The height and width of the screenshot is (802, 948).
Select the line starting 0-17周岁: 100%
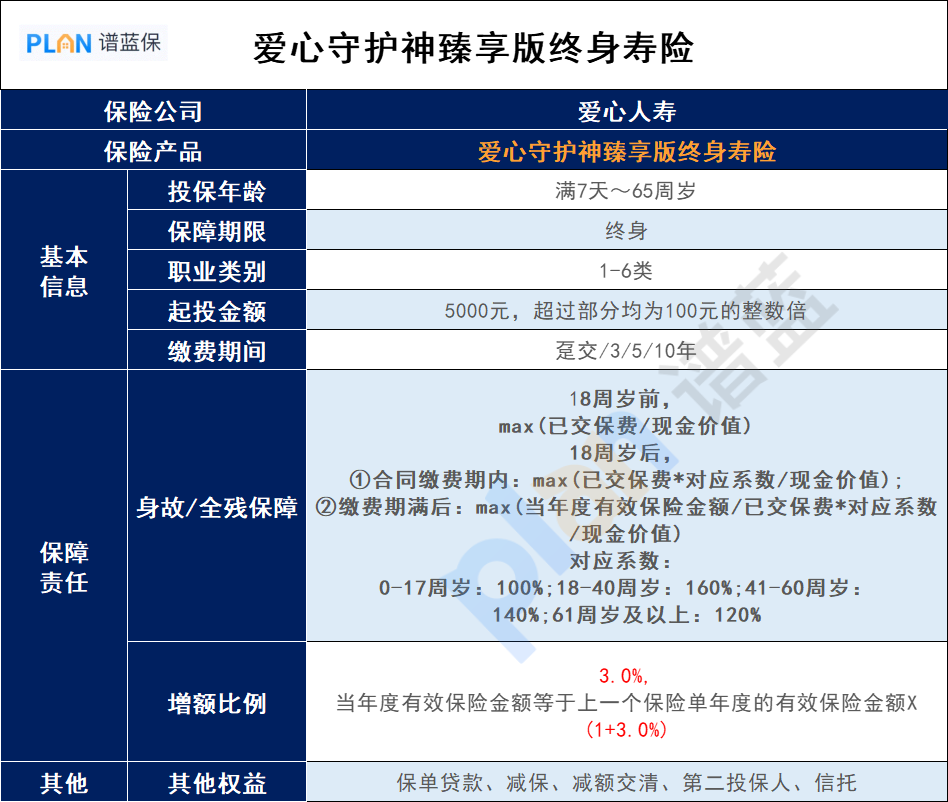click(620, 587)
